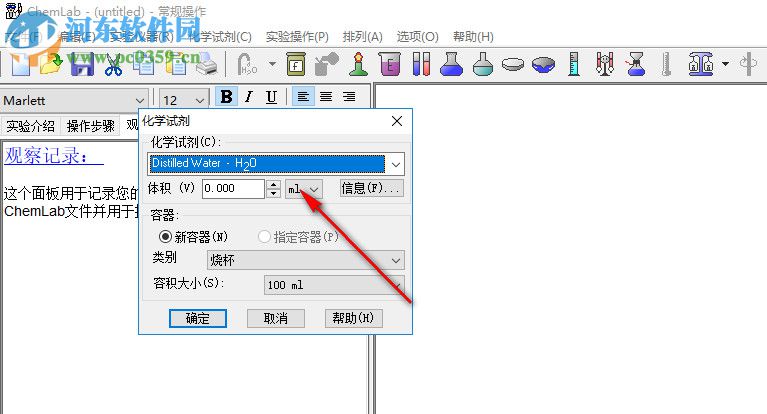Expand the arrow beside the water tap icon
Viewport: 767px width, 414px height.
pyautogui.click(x=272, y=64)
